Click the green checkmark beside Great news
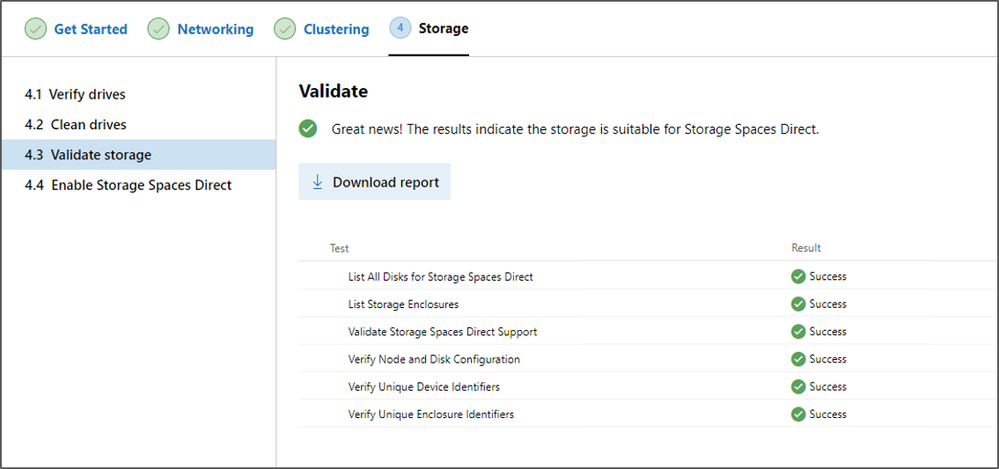 coord(308,129)
